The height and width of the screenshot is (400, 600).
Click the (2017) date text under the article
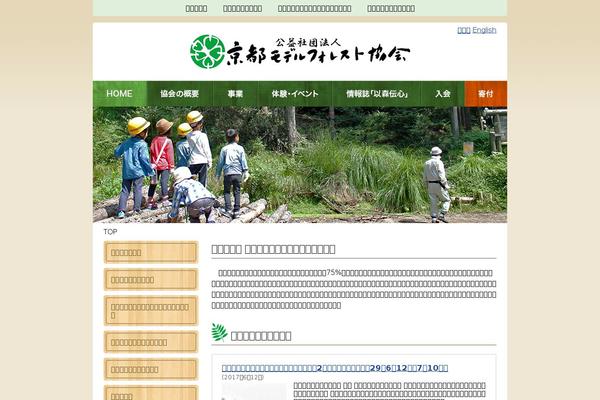[x=243, y=377]
